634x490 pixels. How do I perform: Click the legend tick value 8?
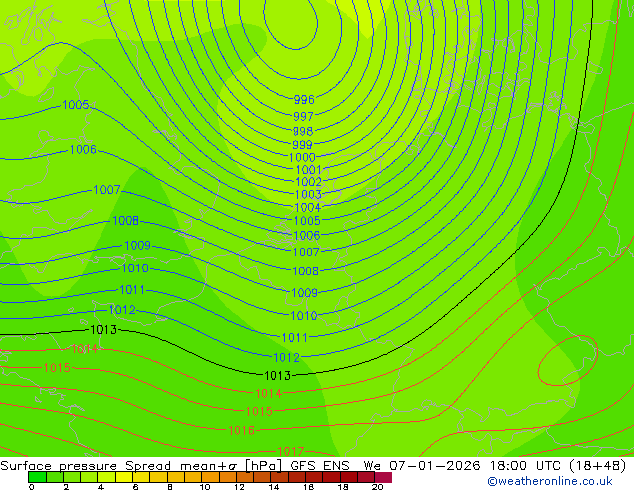(170, 487)
